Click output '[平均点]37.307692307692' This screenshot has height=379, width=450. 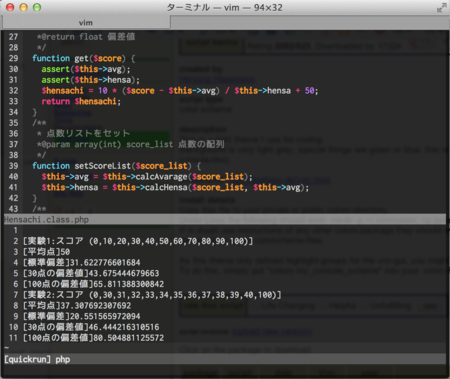point(77,305)
